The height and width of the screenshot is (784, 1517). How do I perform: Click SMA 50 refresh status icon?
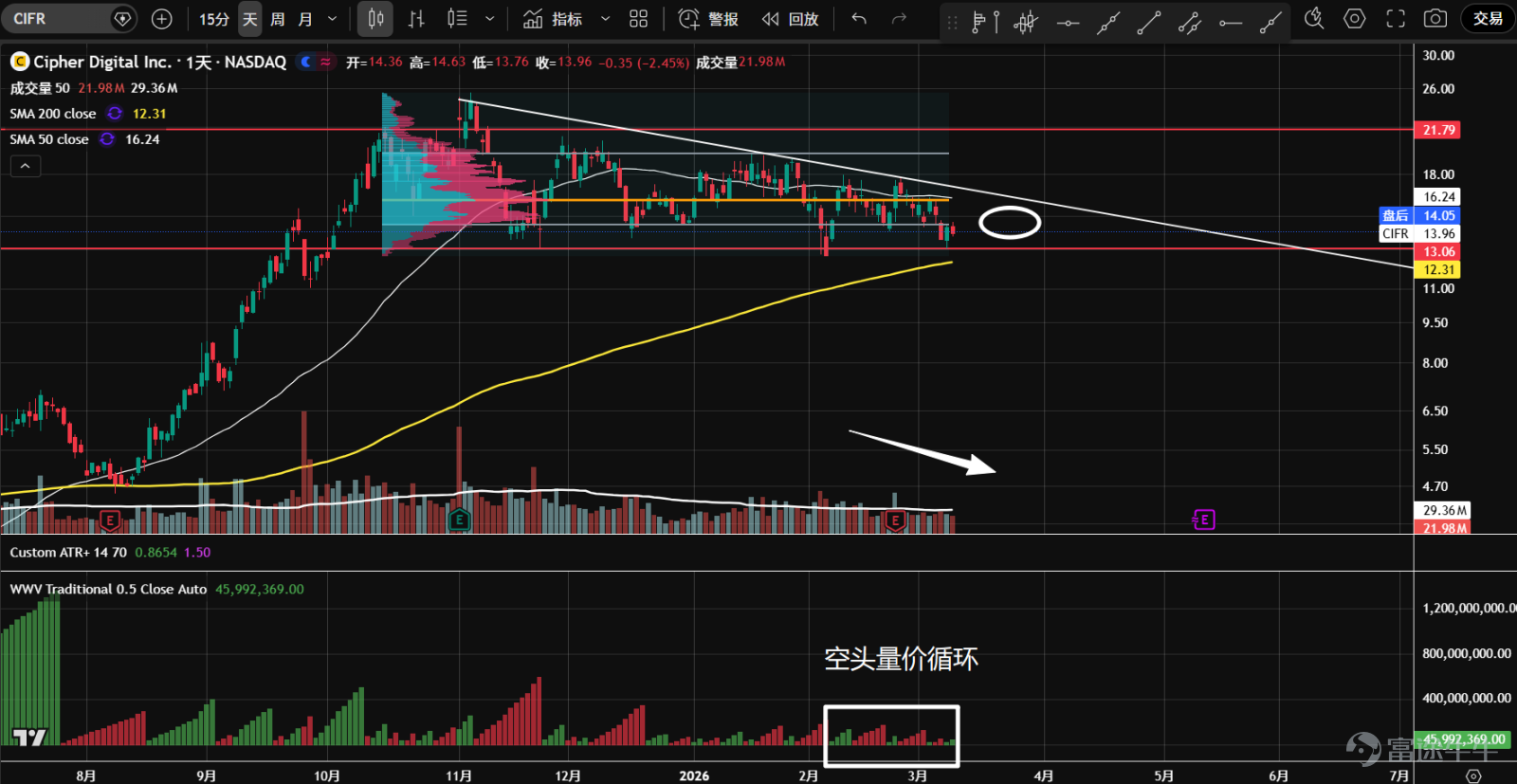[107, 139]
